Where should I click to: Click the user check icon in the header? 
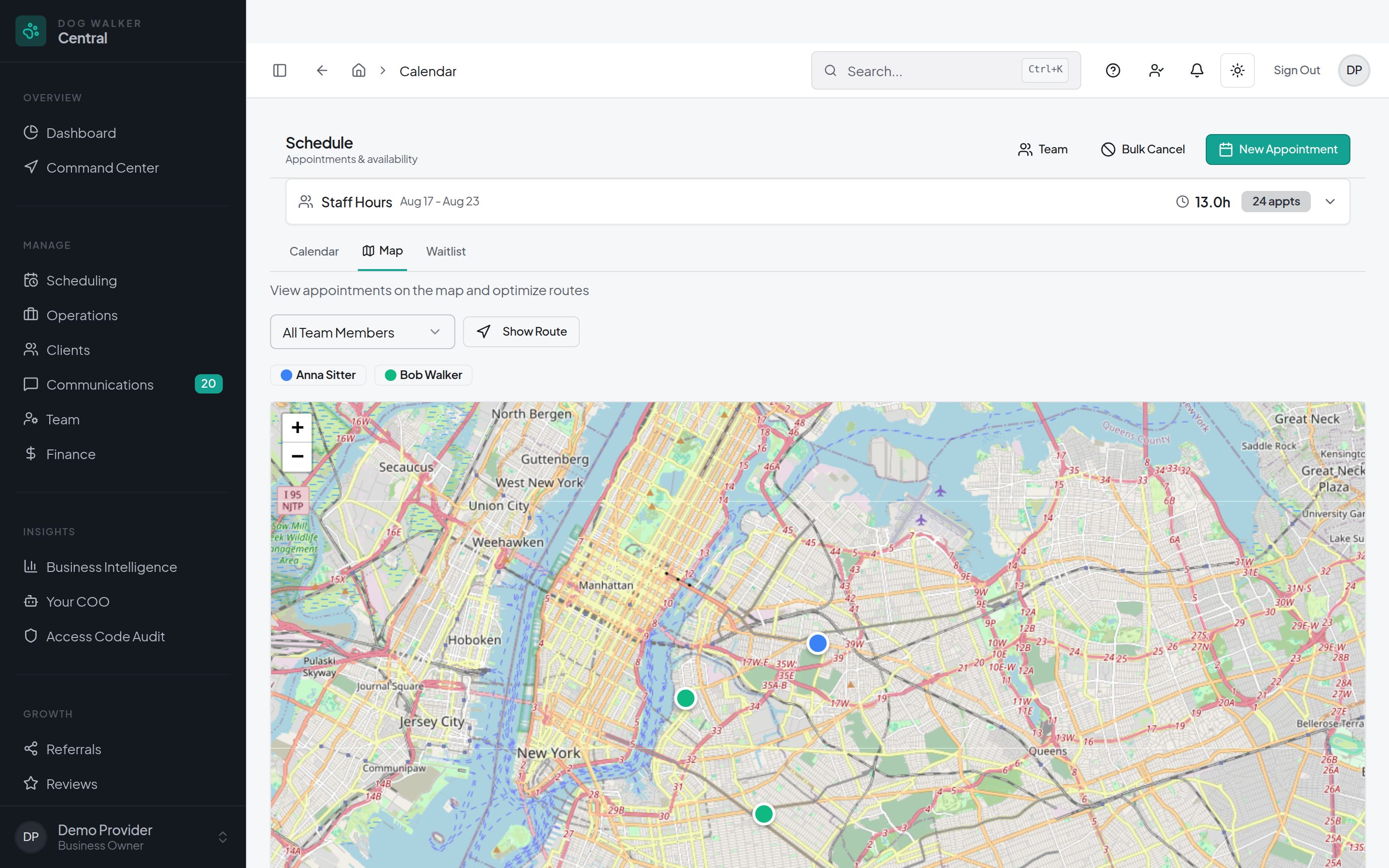(1156, 70)
